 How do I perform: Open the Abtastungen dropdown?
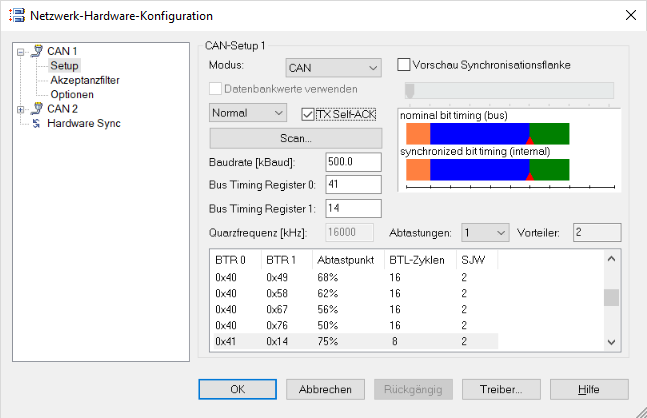(x=485, y=233)
